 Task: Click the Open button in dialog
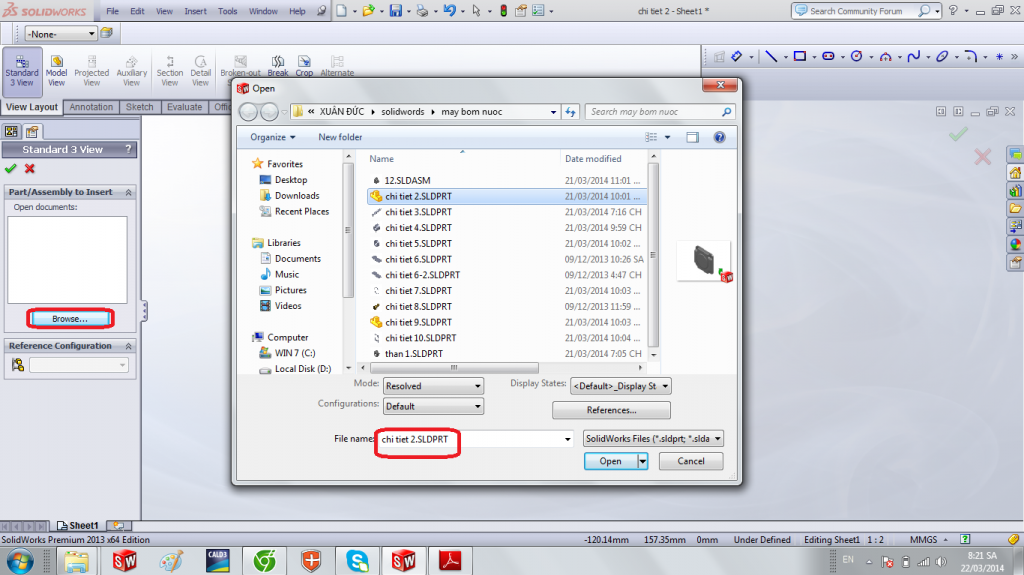tap(611, 461)
